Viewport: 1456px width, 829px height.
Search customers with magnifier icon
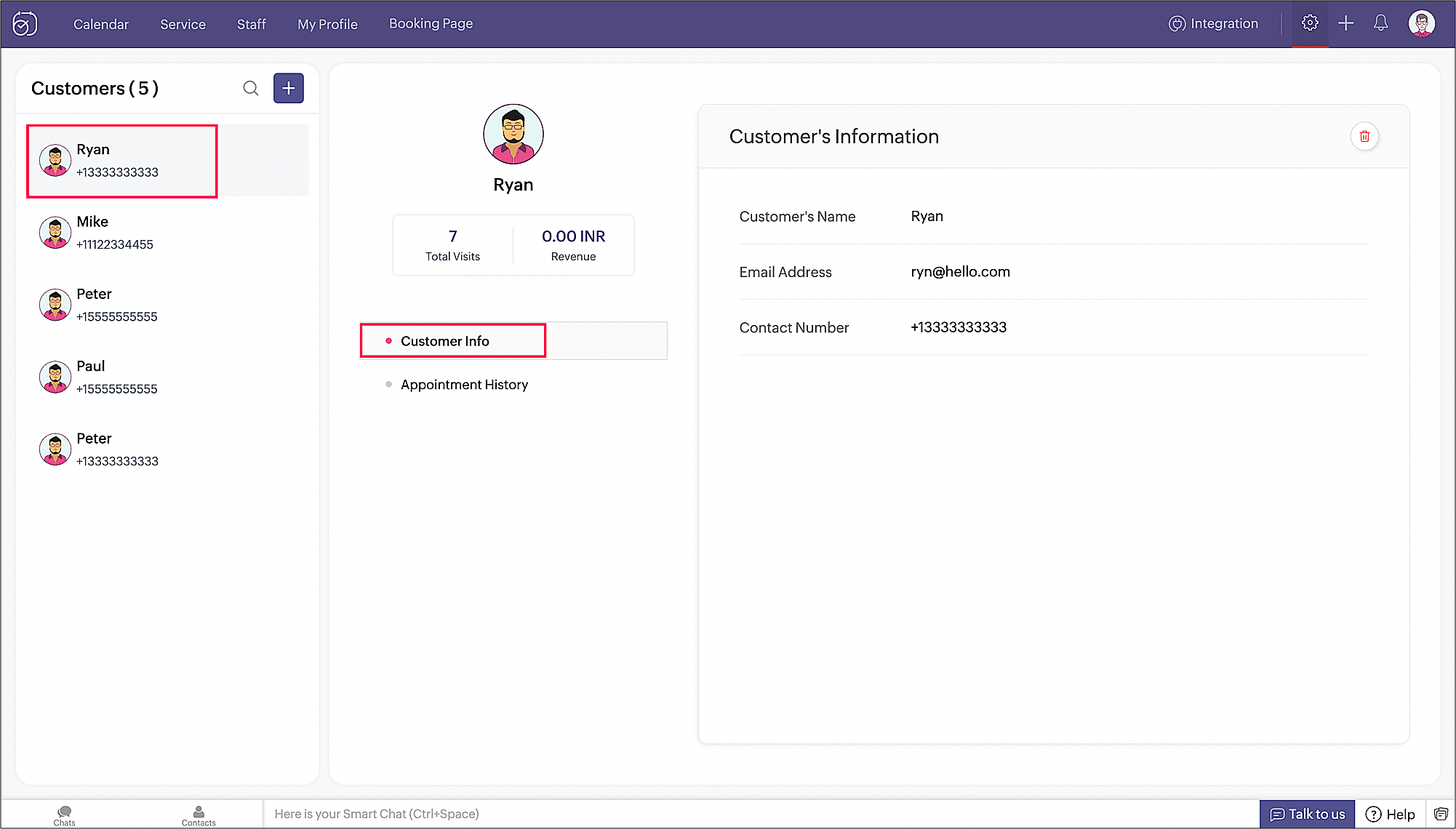pos(251,88)
